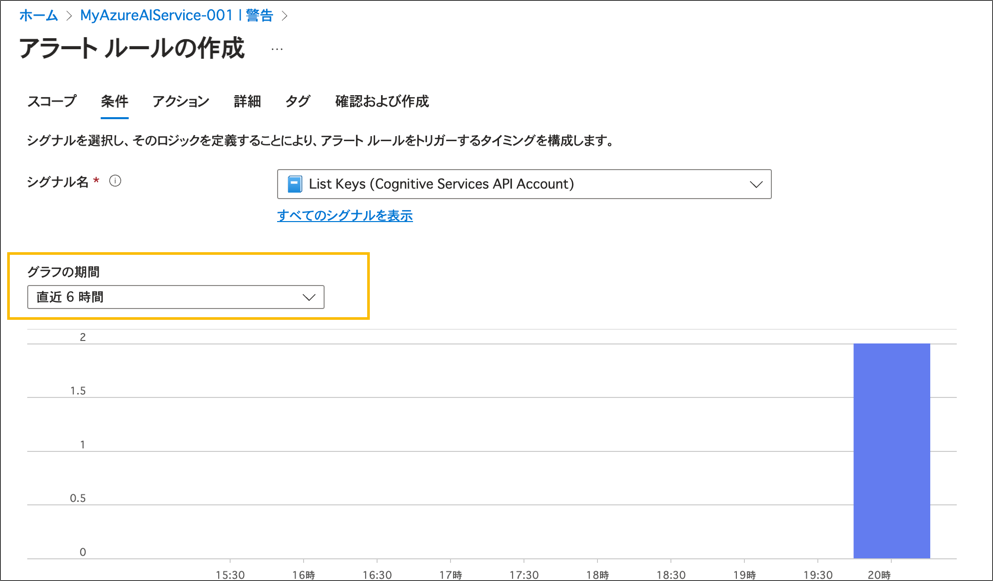Screen dimensions: 993x581
Task: Click the すべてのシグナルを表示 link
Action: [x=345, y=215]
